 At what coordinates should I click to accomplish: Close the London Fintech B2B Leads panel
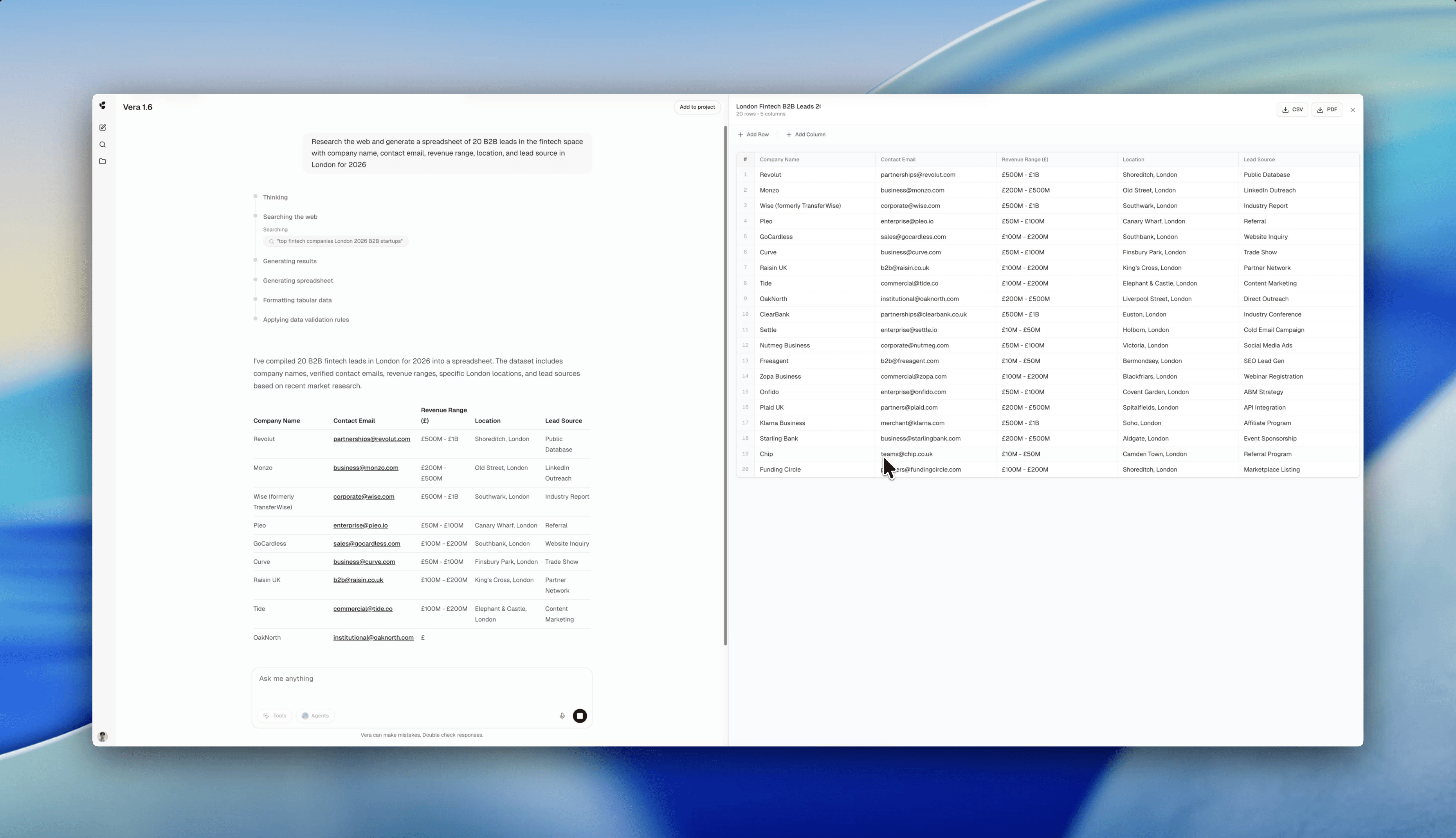click(1353, 110)
